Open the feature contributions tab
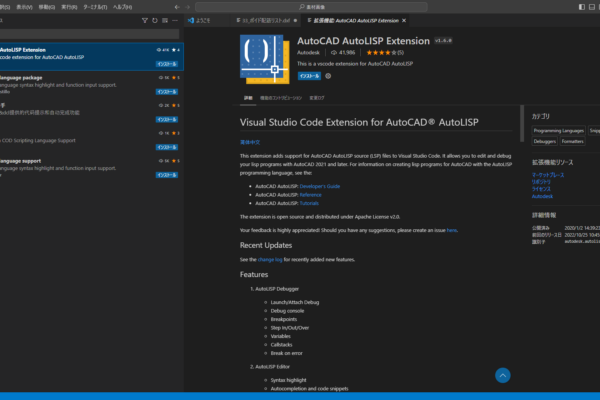This screenshot has height=400, width=600. pyautogui.click(x=281, y=98)
